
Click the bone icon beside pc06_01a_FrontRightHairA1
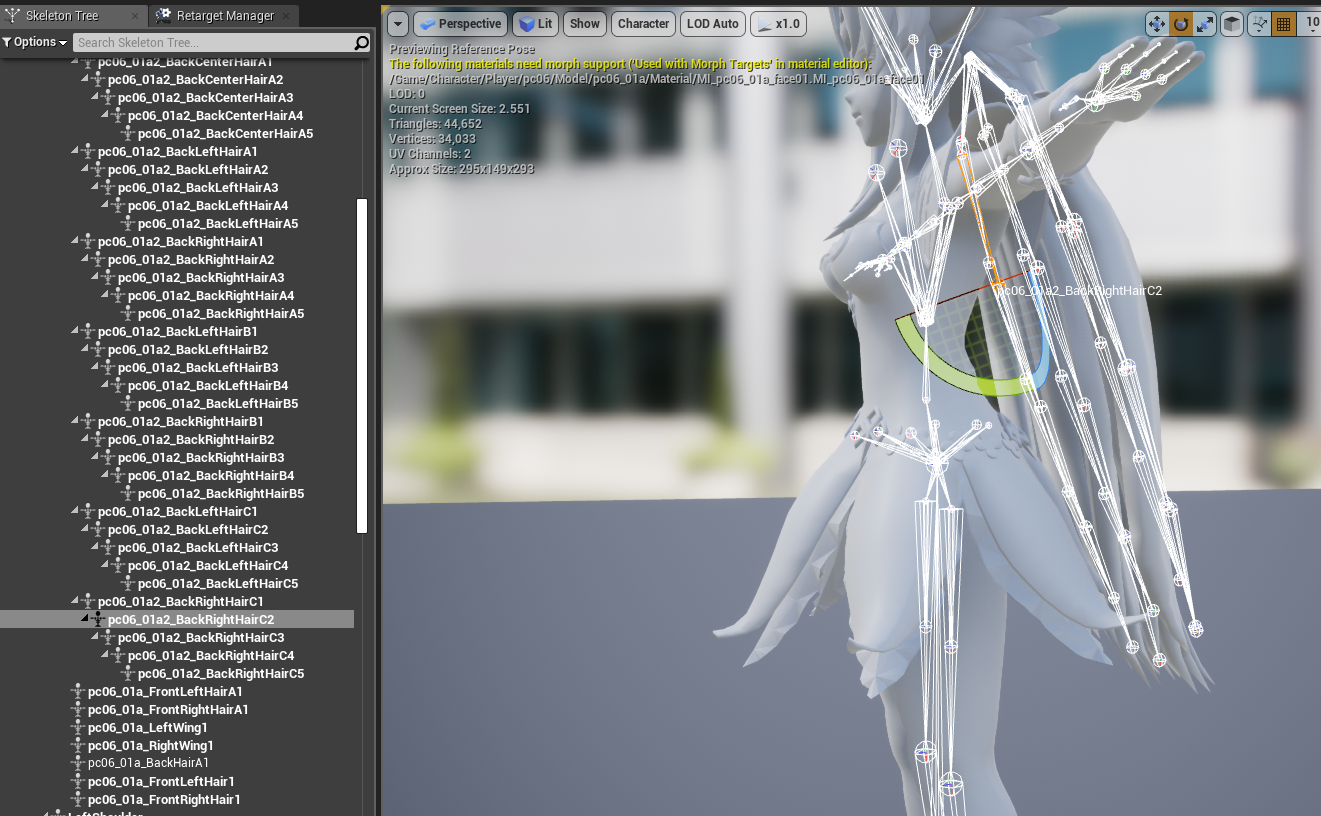(x=78, y=710)
